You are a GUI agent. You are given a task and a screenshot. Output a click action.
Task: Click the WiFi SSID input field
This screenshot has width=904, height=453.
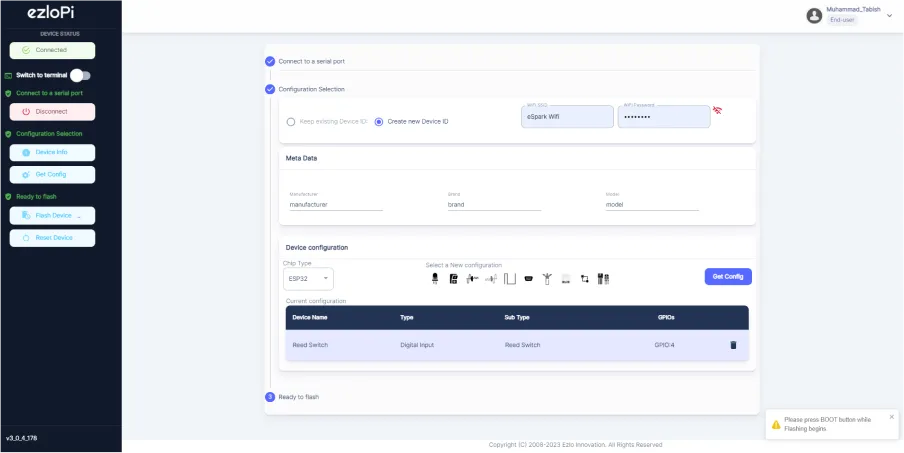tap(568, 117)
